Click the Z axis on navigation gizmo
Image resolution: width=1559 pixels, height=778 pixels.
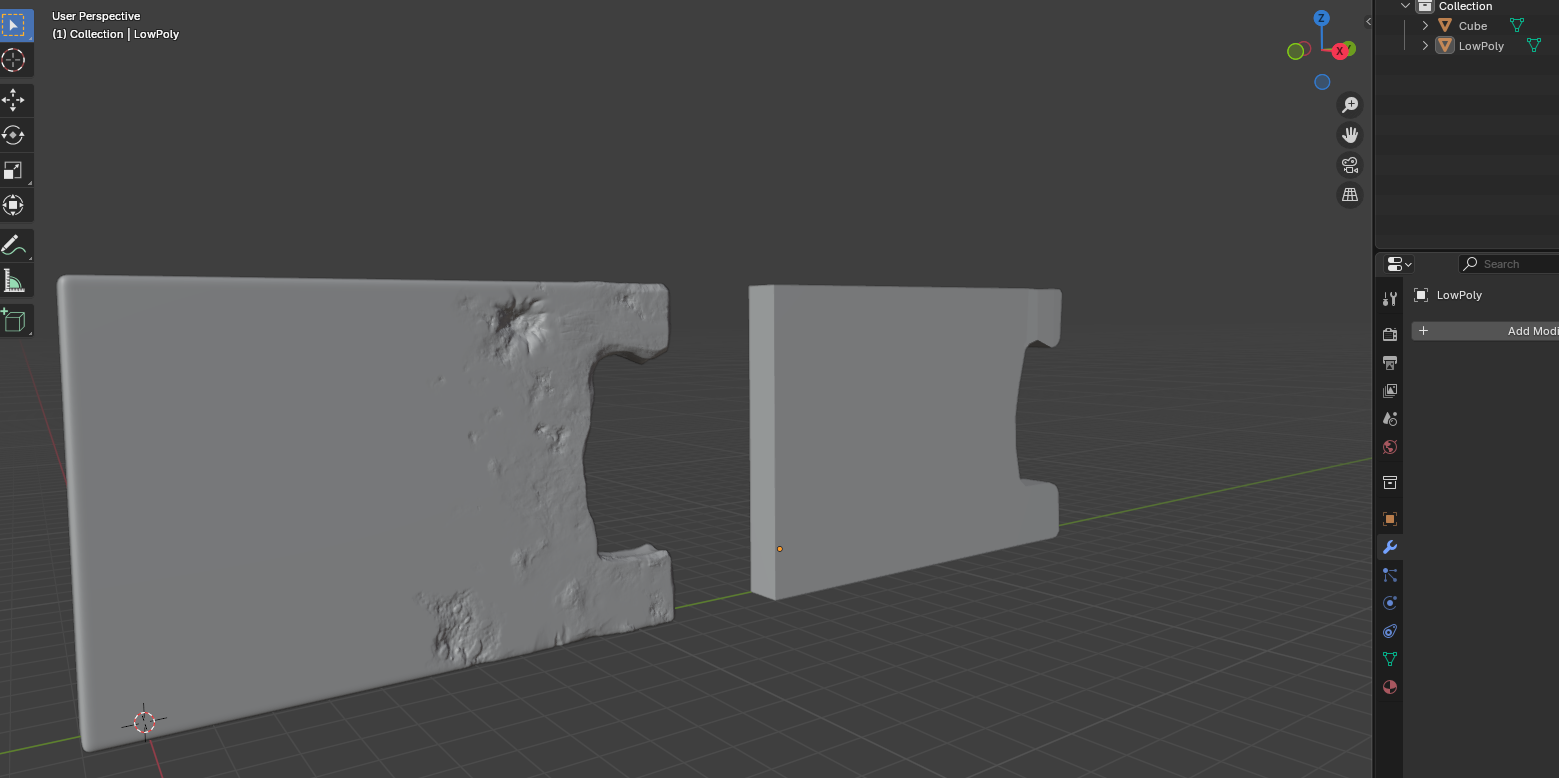(1321, 18)
